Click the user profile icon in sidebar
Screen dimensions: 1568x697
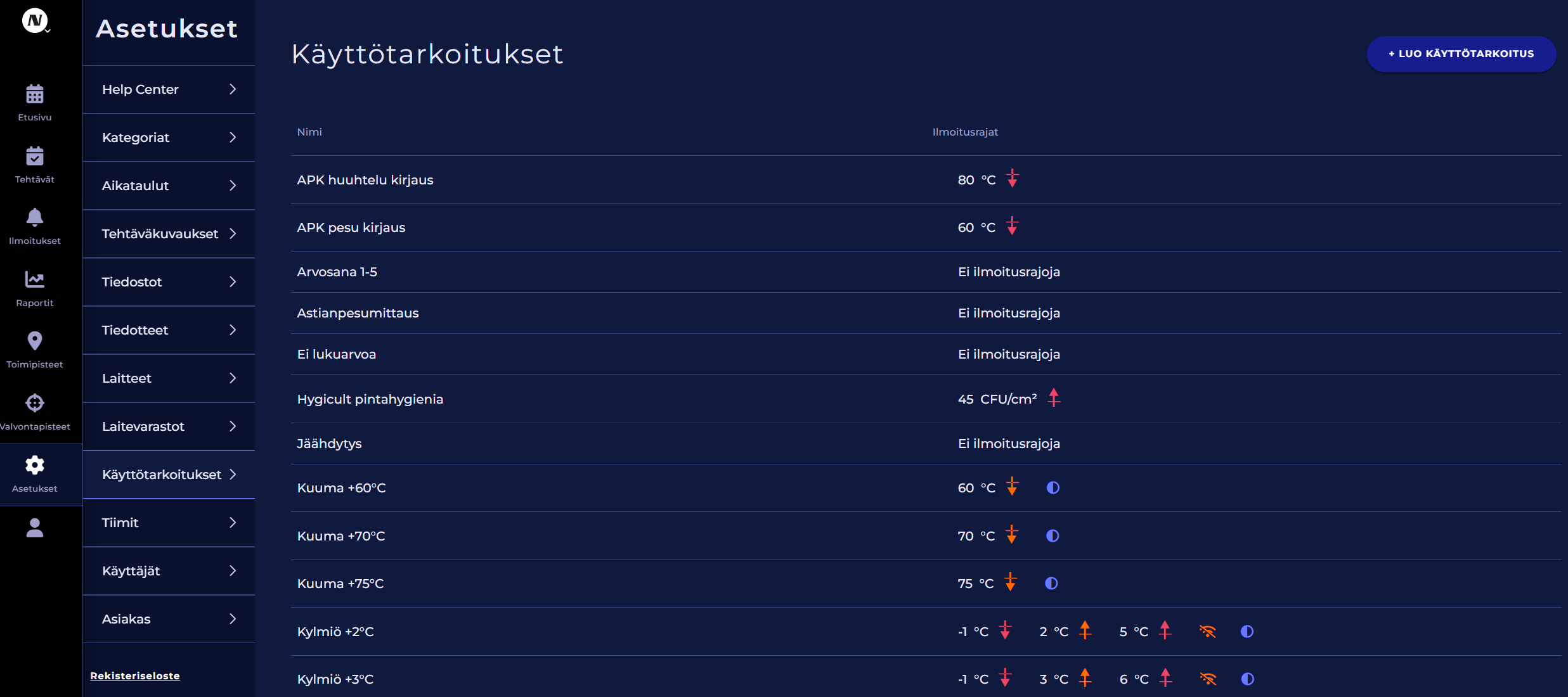[35, 527]
